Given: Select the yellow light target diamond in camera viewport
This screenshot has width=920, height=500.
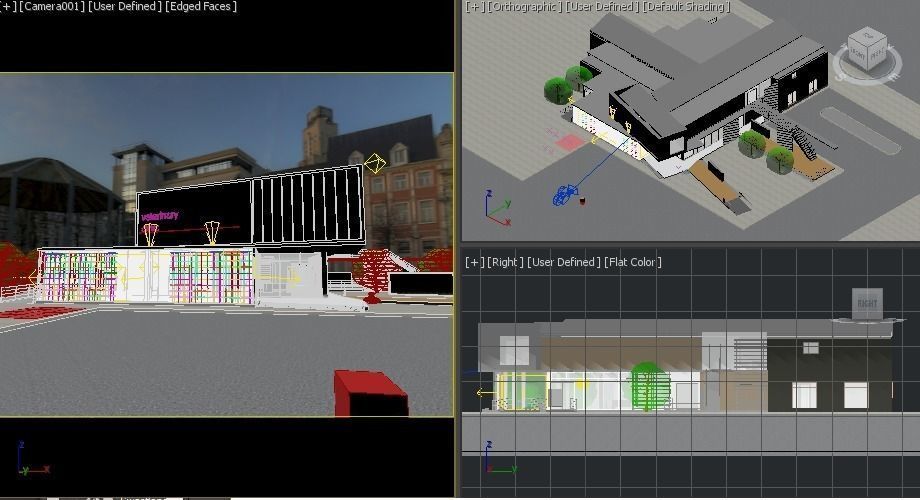Looking at the screenshot, I should pos(375,163).
